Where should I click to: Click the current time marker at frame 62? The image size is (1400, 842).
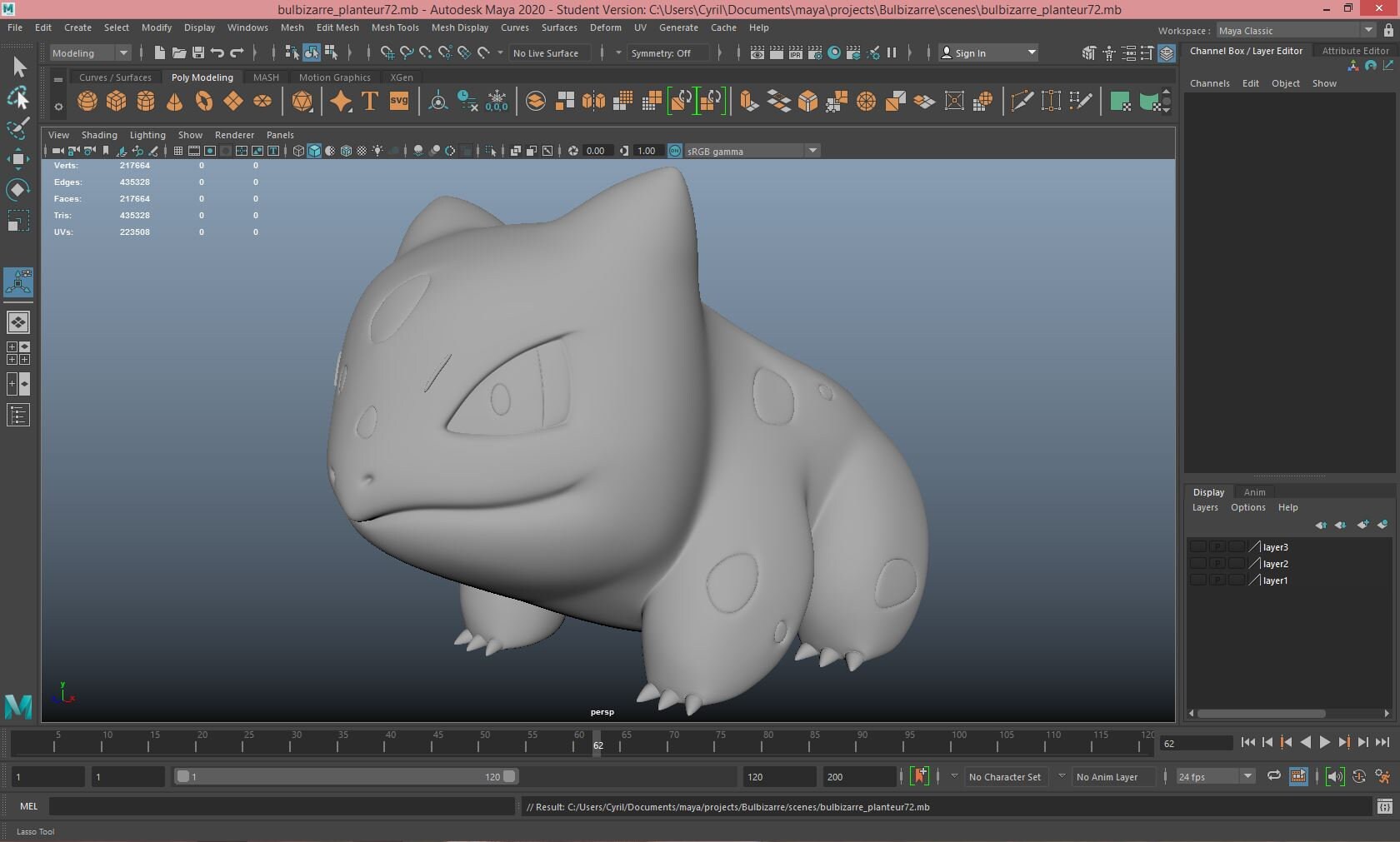point(597,745)
